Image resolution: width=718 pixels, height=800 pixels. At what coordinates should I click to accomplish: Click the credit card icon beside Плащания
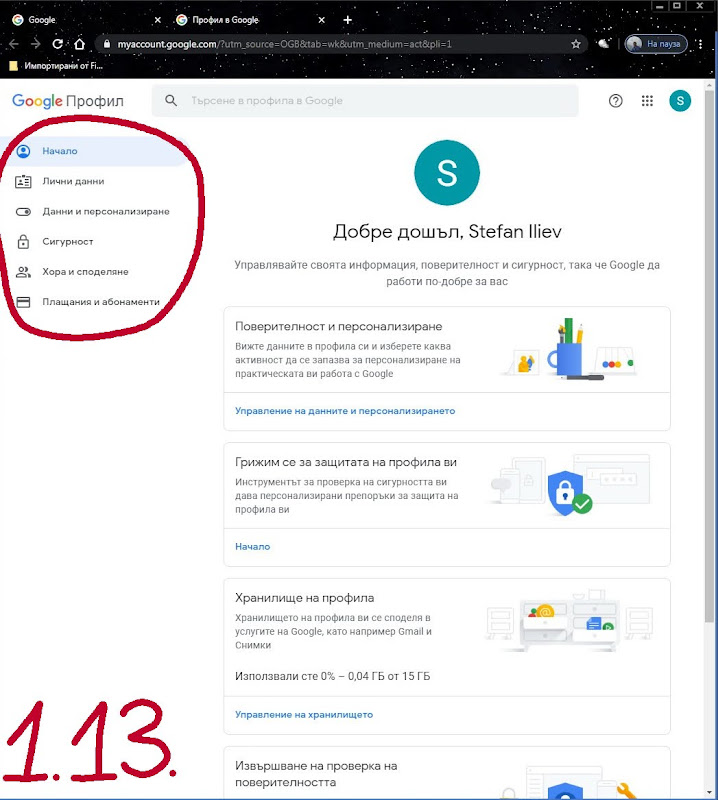(23, 302)
